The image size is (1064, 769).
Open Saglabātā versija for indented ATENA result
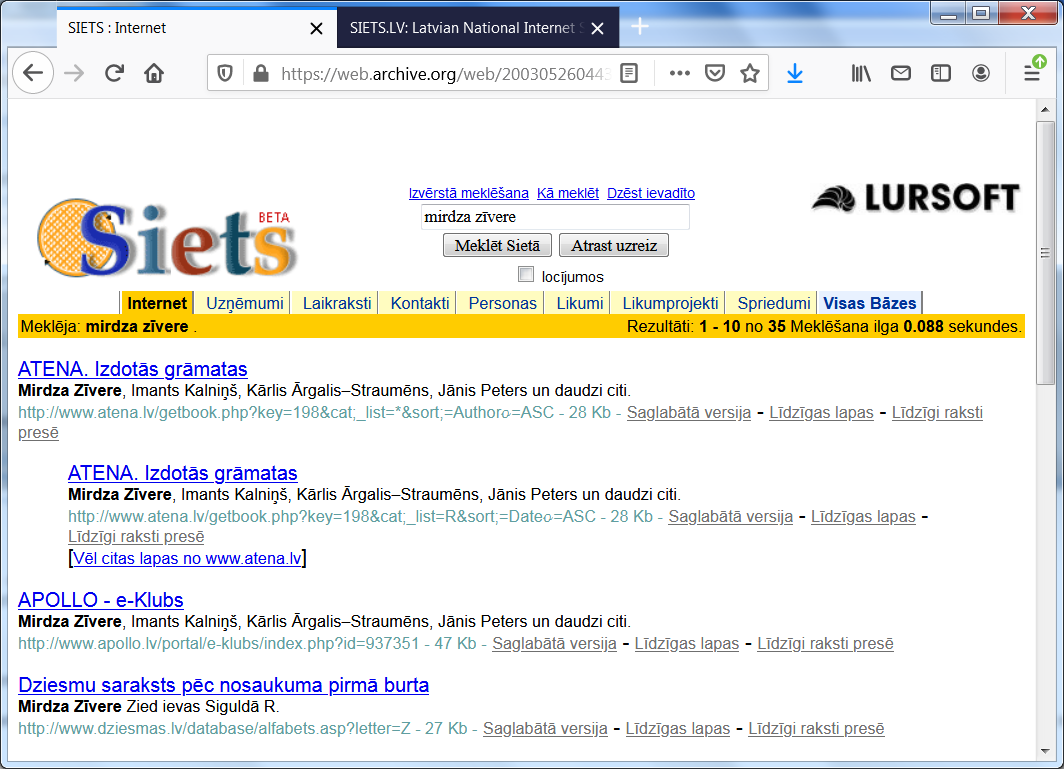pyautogui.click(x=730, y=517)
